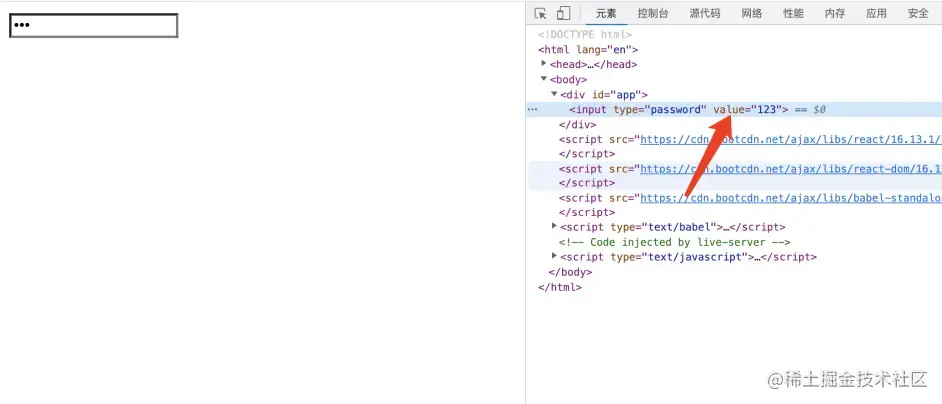Select the <!DOCTYPE html> line
Screen dimensions: 942x404
point(585,35)
